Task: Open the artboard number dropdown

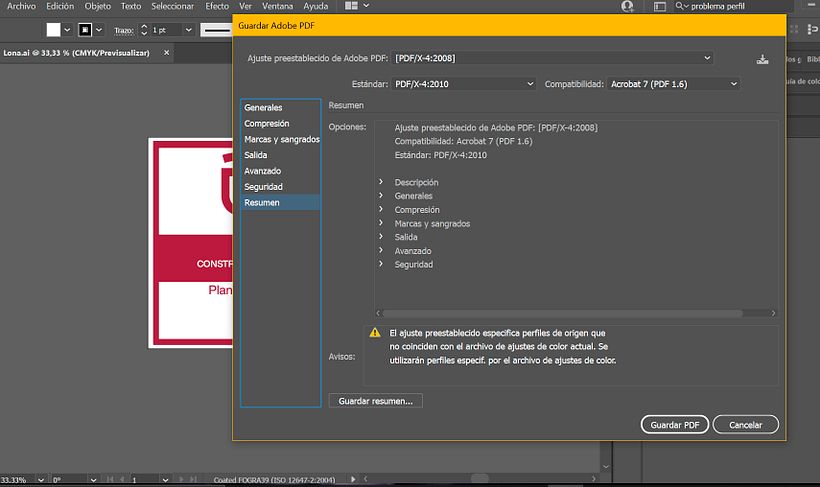Action: click(x=165, y=480)
